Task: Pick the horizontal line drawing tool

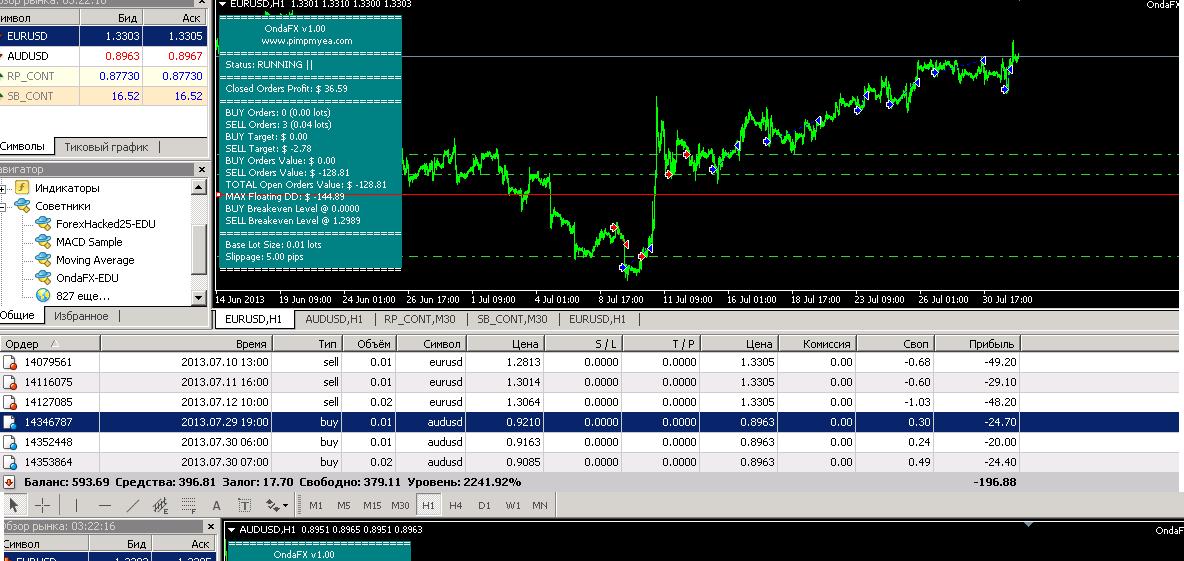Action: click(105, 505)
